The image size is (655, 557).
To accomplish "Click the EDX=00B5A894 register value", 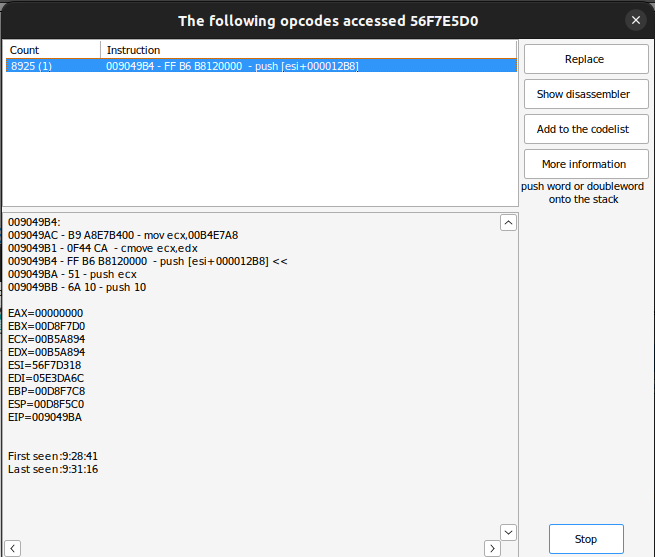I will coord(46,352).
